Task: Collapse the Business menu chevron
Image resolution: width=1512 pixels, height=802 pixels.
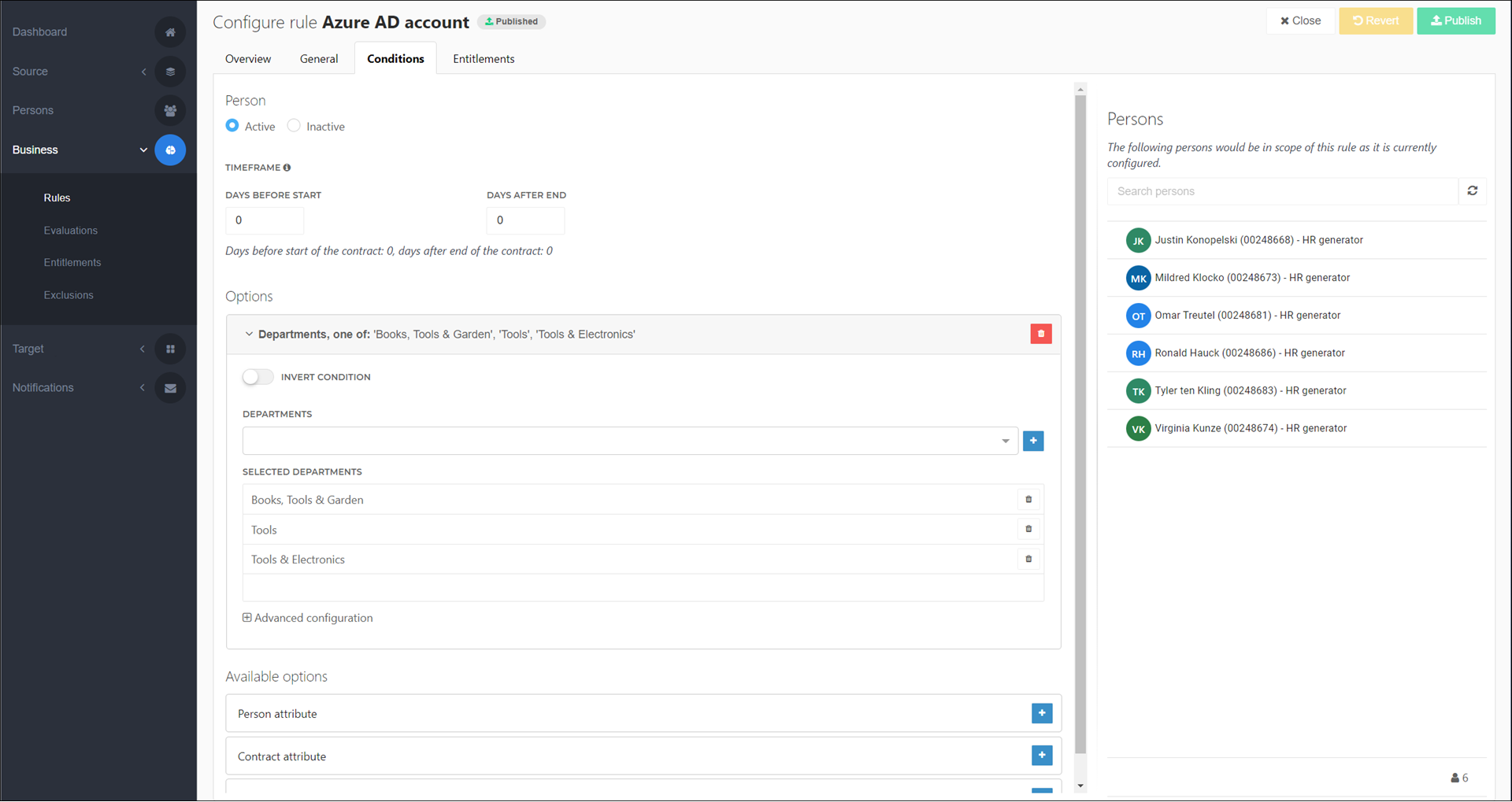Action: 143,150
